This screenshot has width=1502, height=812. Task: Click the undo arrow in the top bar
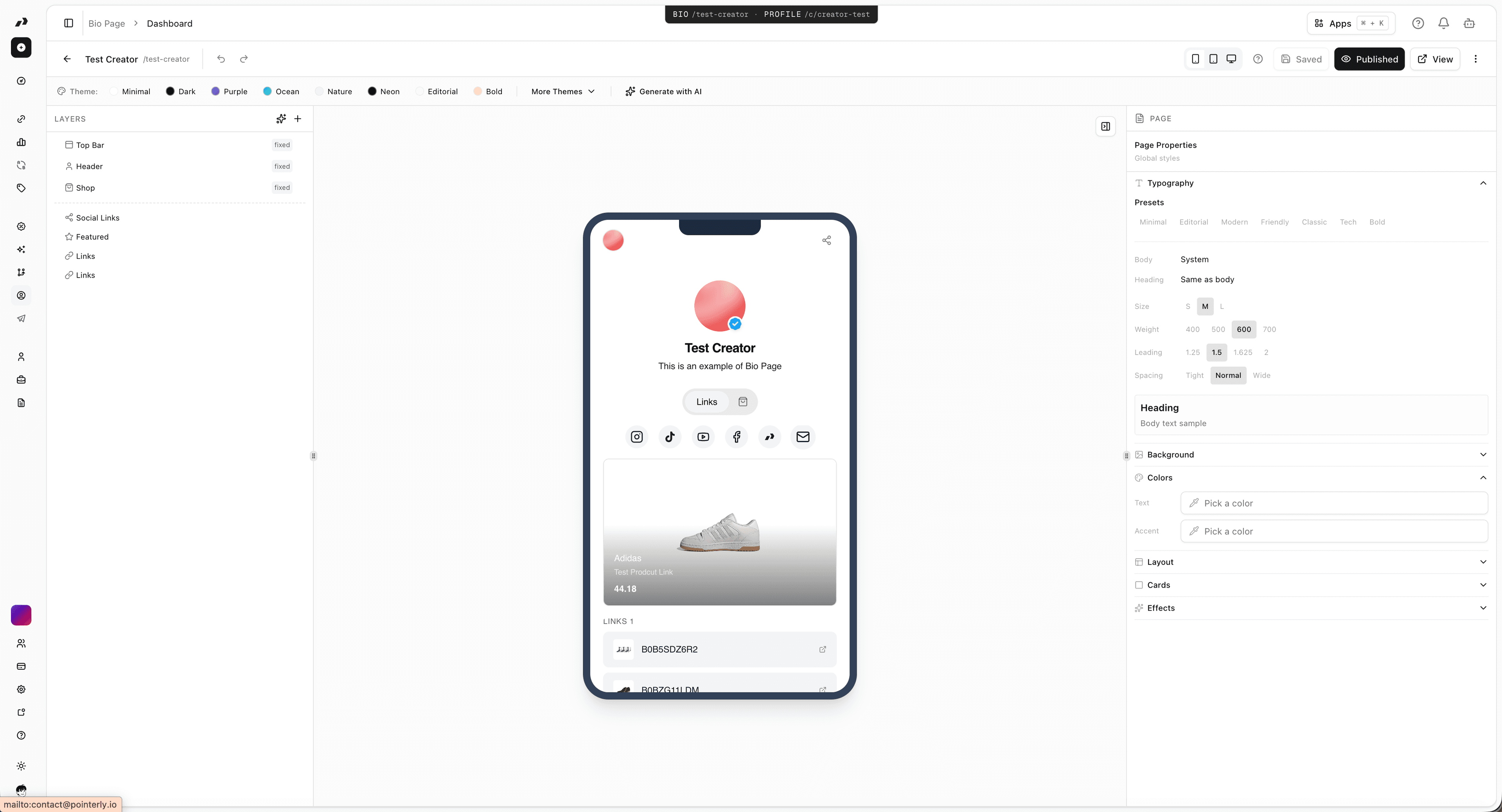(220, 58)
